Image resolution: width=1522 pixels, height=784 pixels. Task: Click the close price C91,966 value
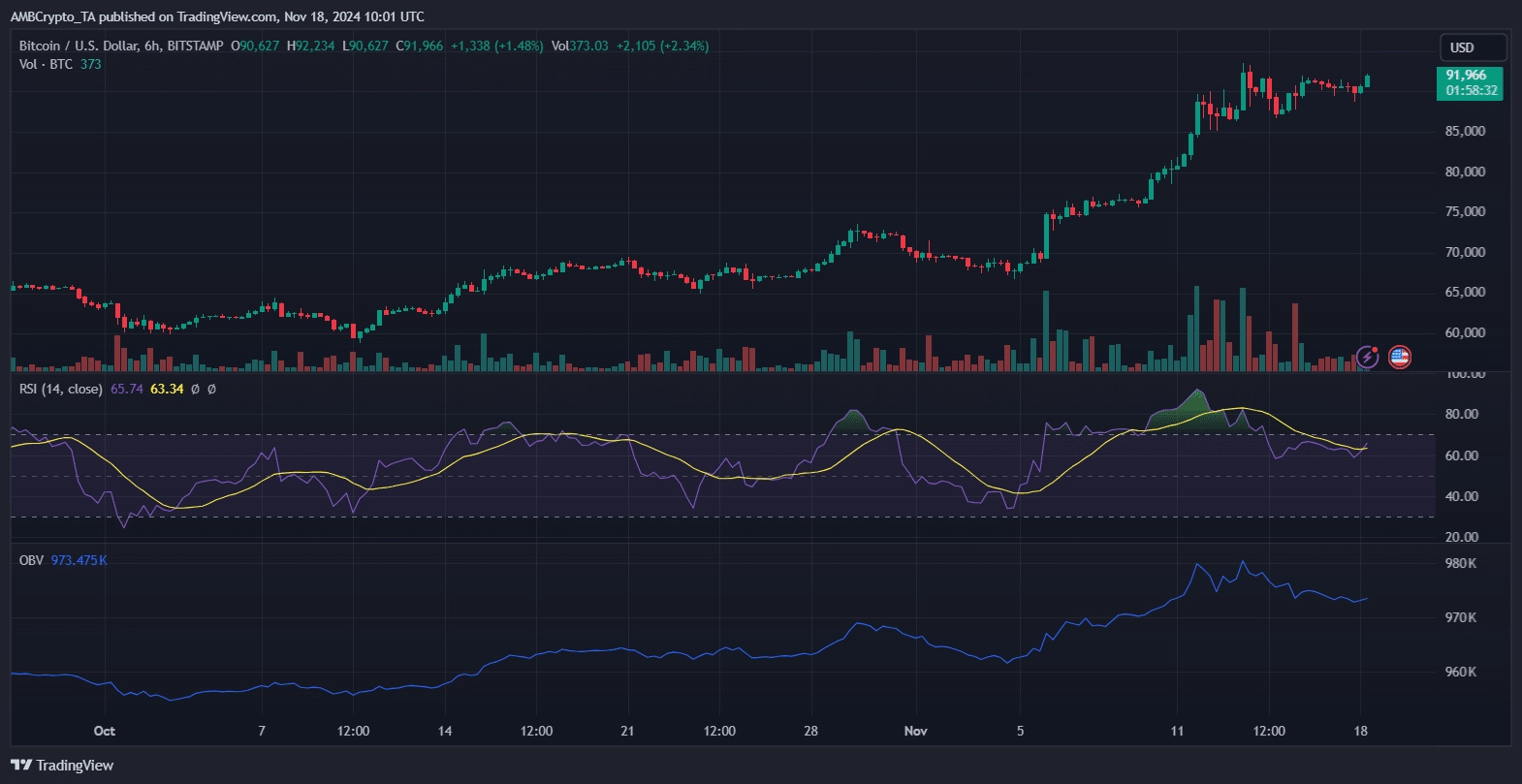click(x=420, y=46)
